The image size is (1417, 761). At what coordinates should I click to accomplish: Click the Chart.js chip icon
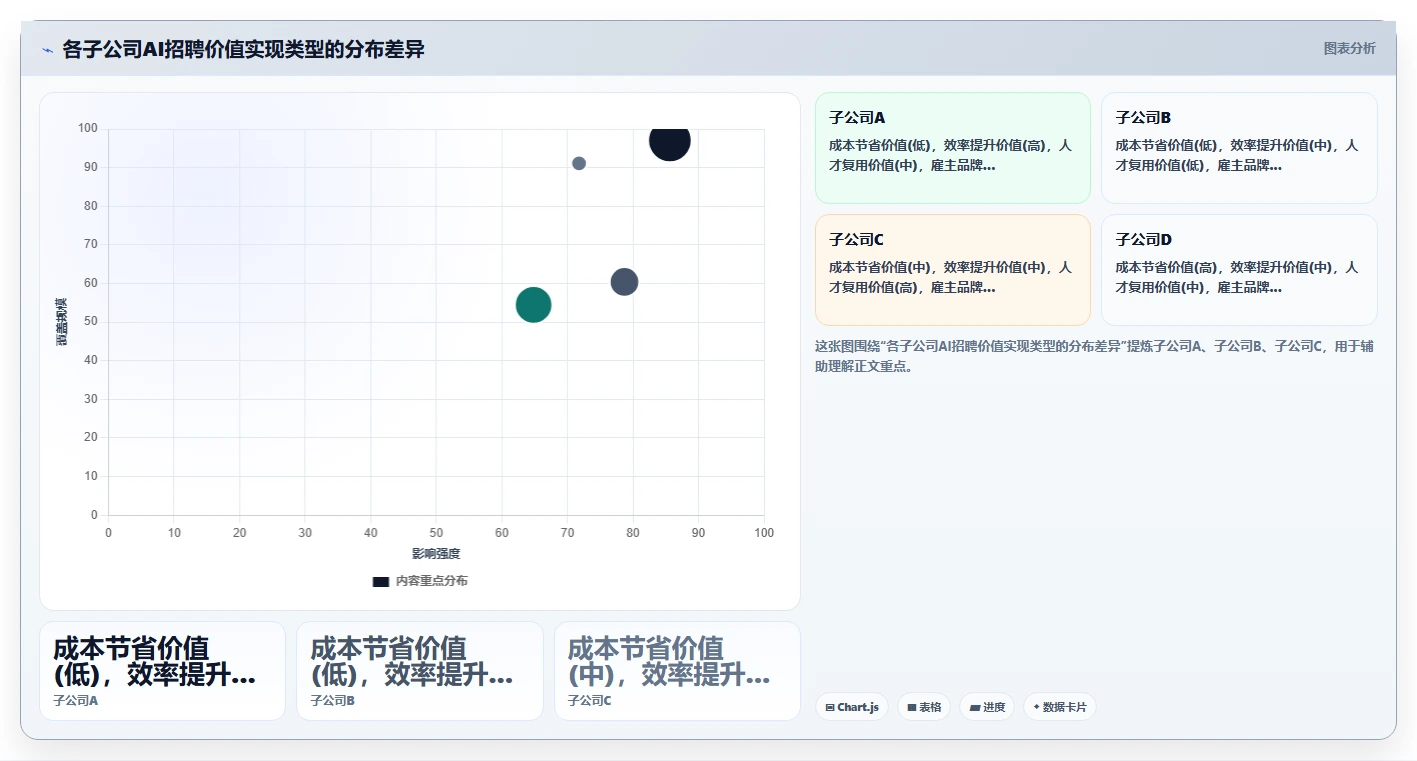pos(830,707)
